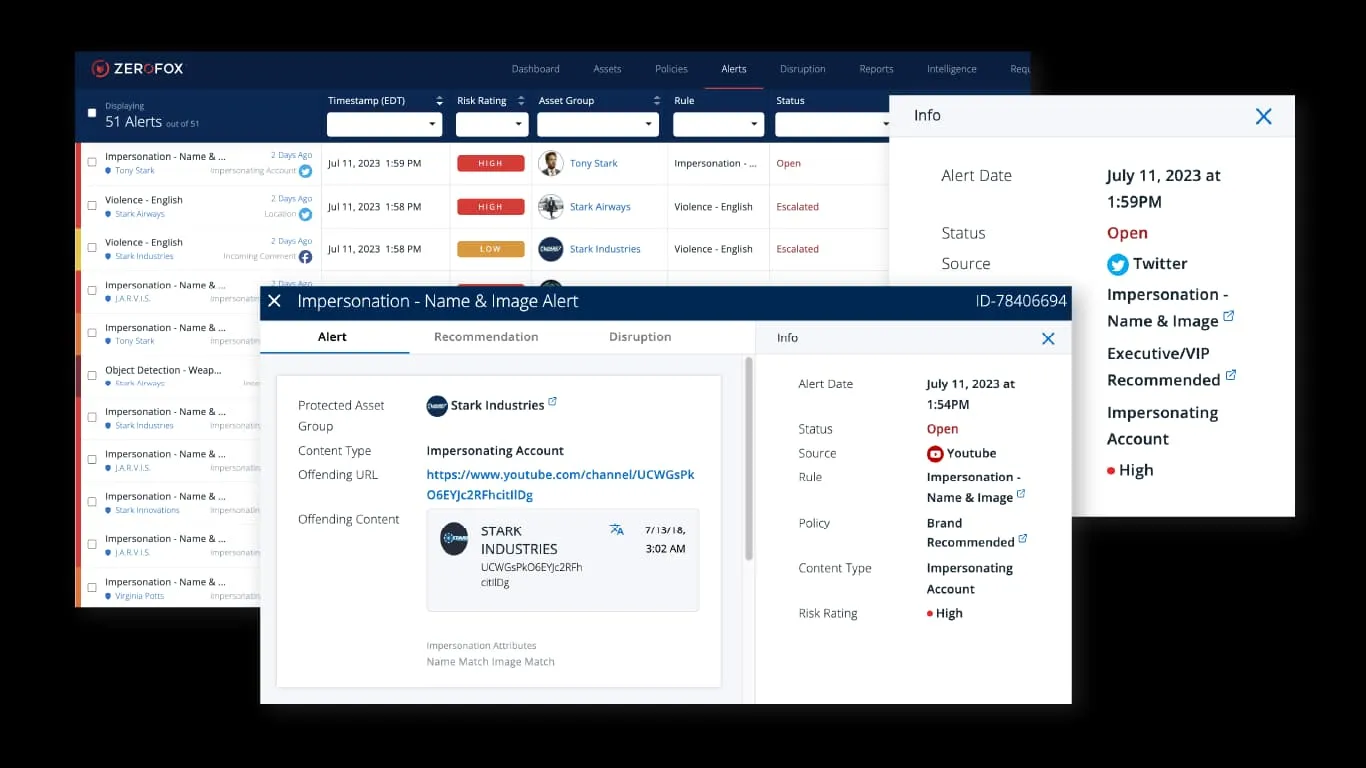1366x768 pixels.
Task: Open the Stark Industries Protected Asset Group link
Action: coord(498,406)
